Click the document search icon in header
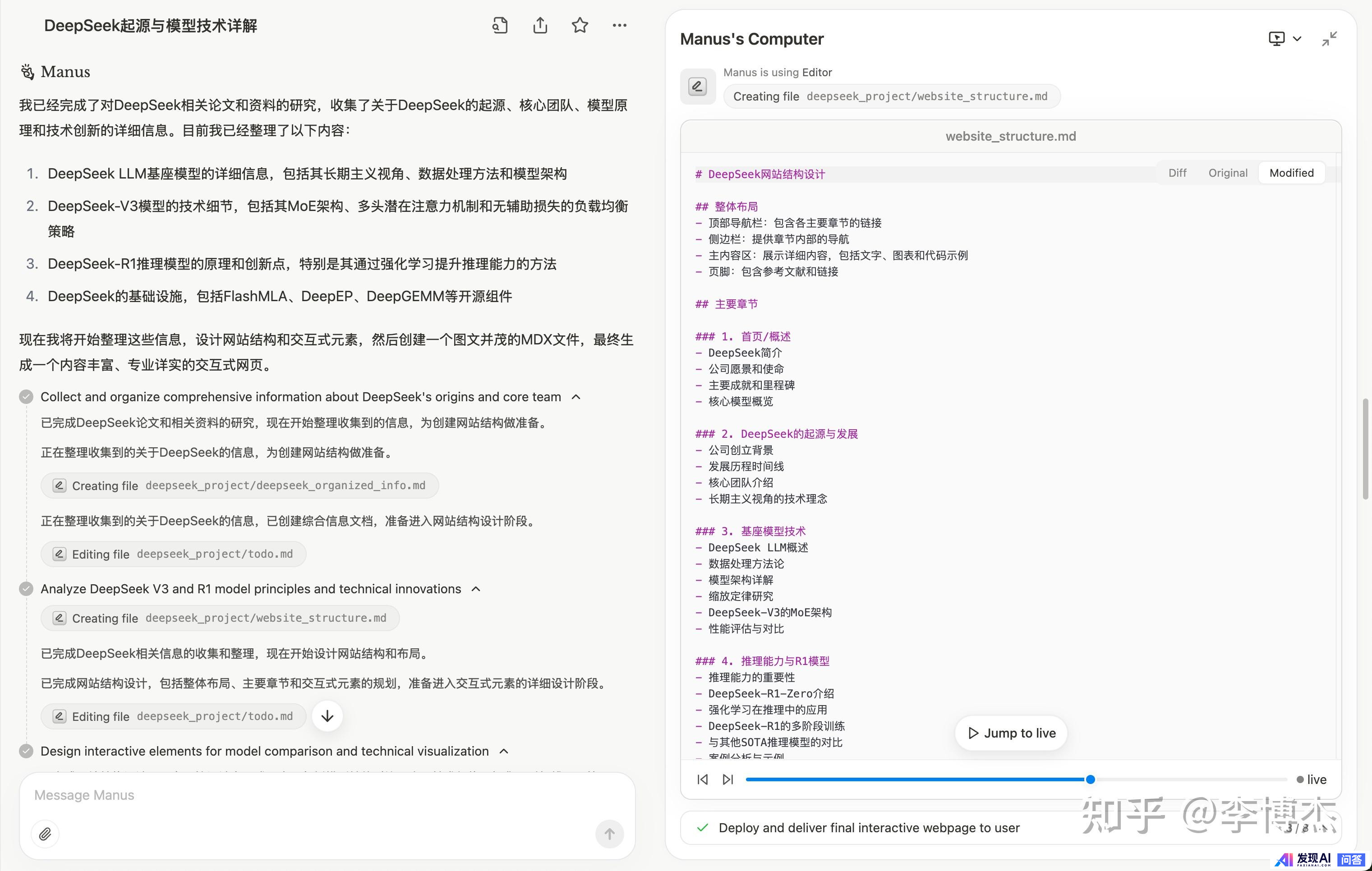1372x871 pixels. [x=500, y=26]
